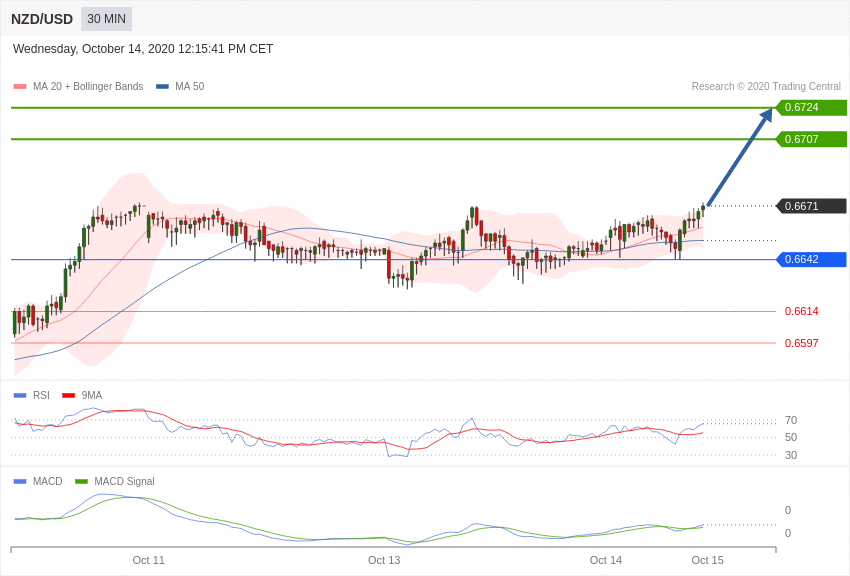
Task: Click the blue 0.6642 pivot price tag
Action: click(811, 260)
